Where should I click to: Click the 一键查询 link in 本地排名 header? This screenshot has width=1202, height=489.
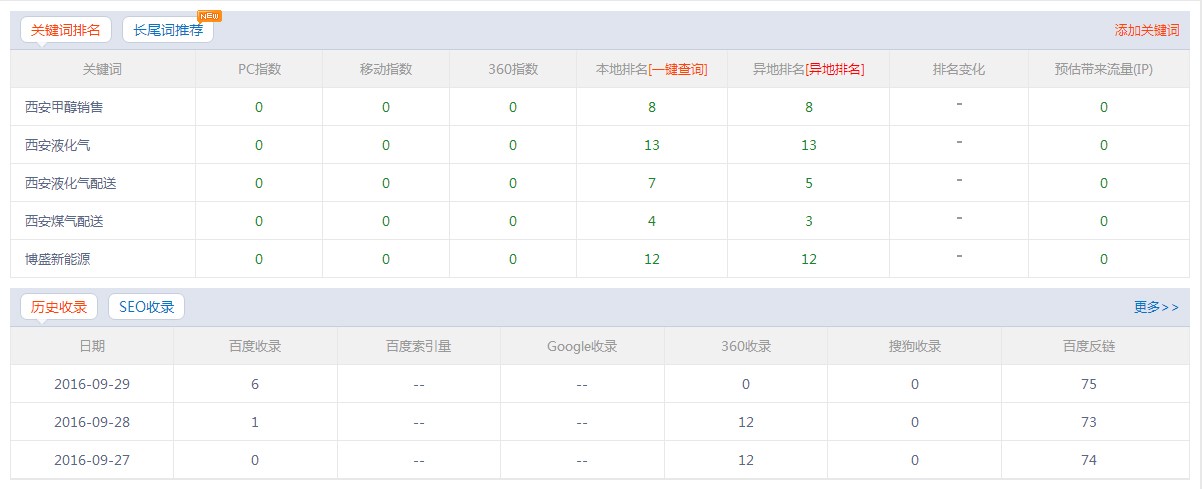678,69
